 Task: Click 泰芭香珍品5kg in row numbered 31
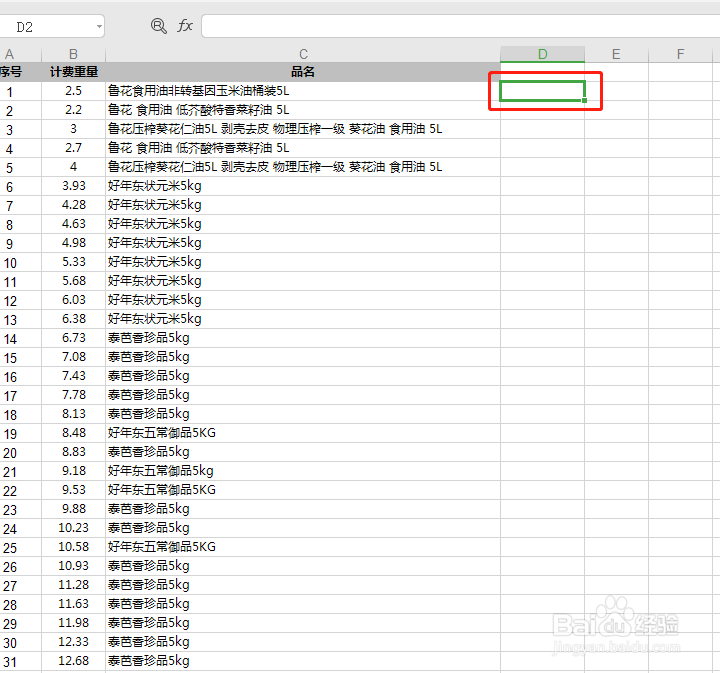tap(303, 661)
